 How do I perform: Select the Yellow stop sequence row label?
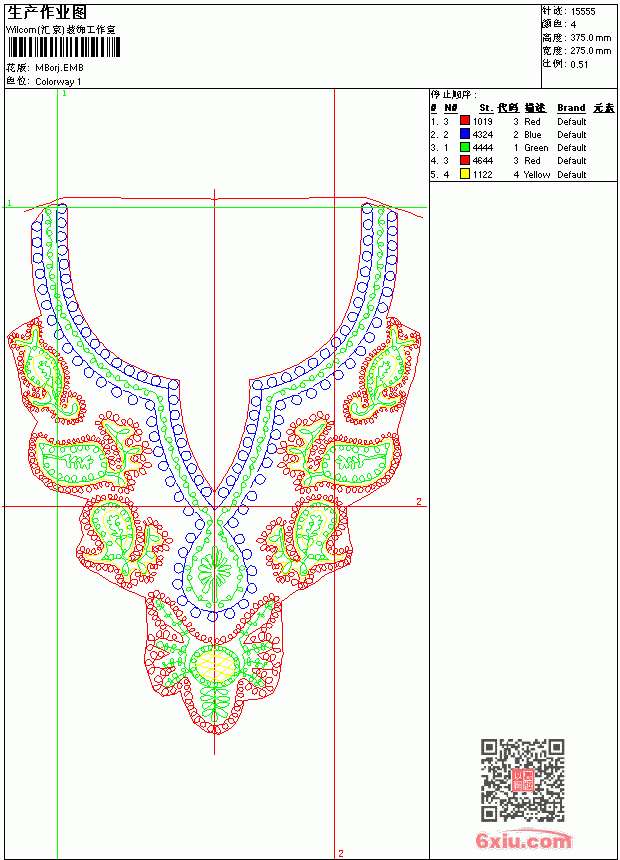[537, 174]
